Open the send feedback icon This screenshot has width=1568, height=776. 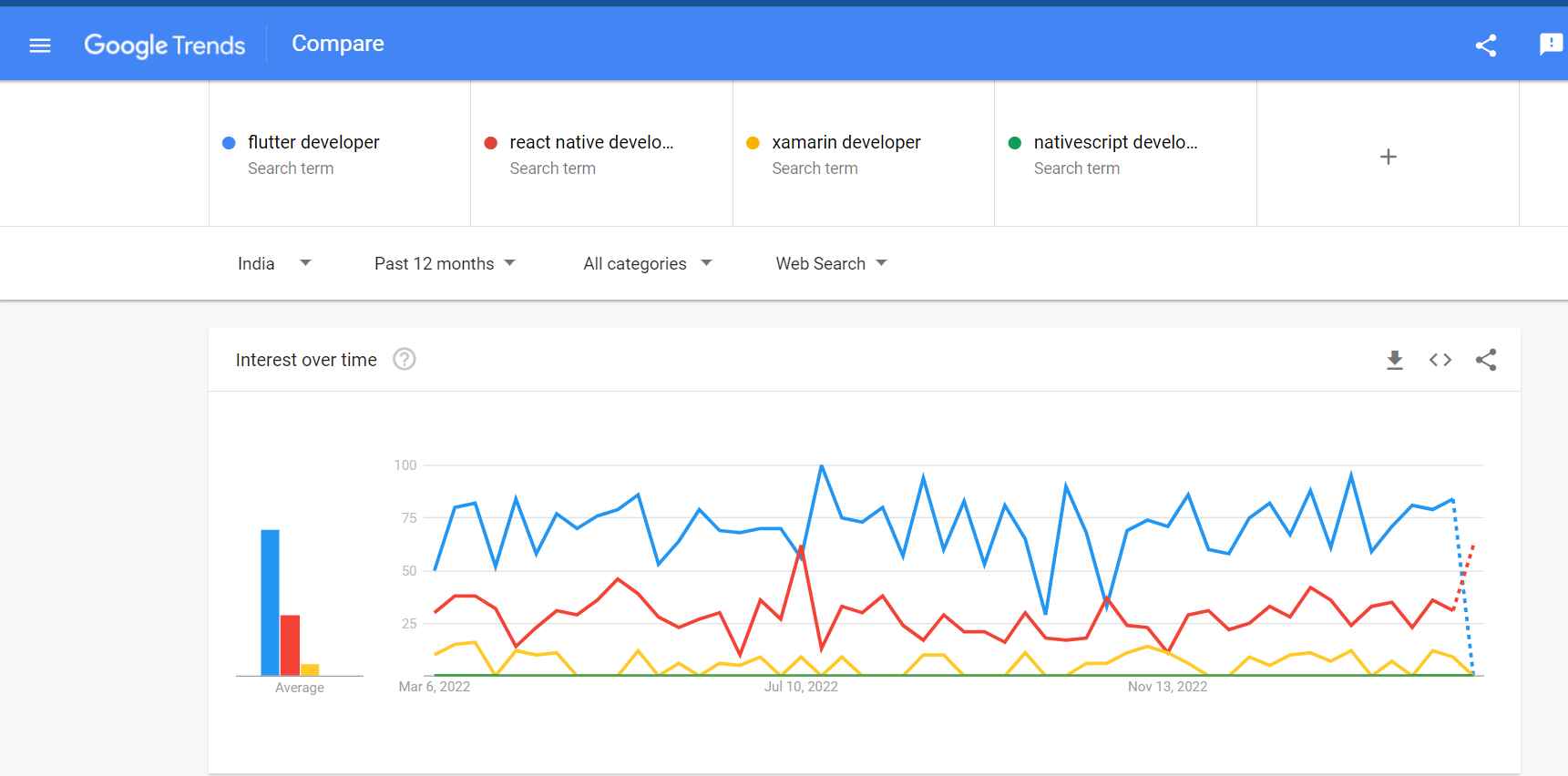[x=1551, y=44]
